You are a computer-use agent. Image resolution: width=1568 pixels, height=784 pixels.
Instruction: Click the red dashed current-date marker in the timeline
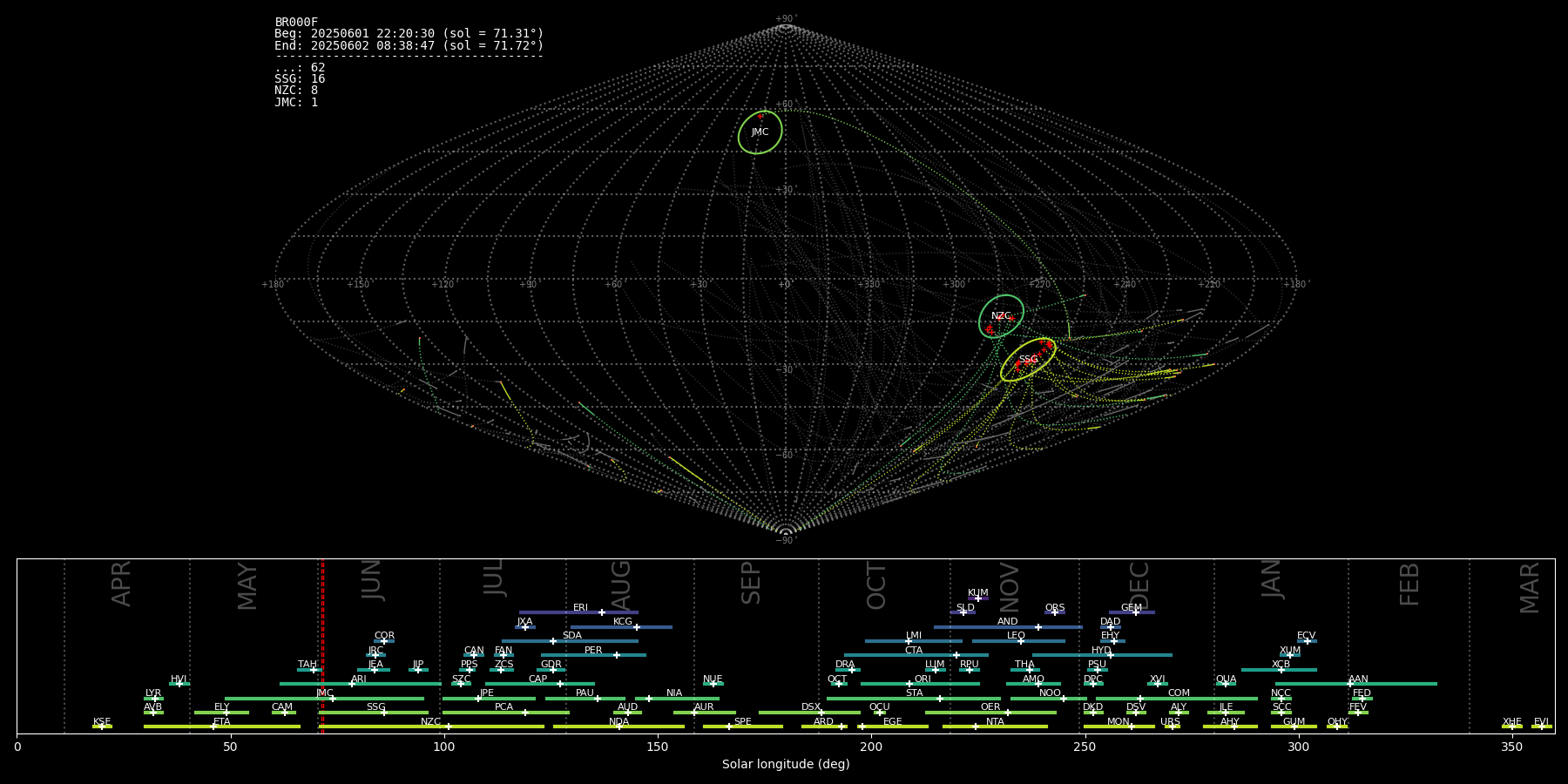pyautogui.click(x=322, y=646)
